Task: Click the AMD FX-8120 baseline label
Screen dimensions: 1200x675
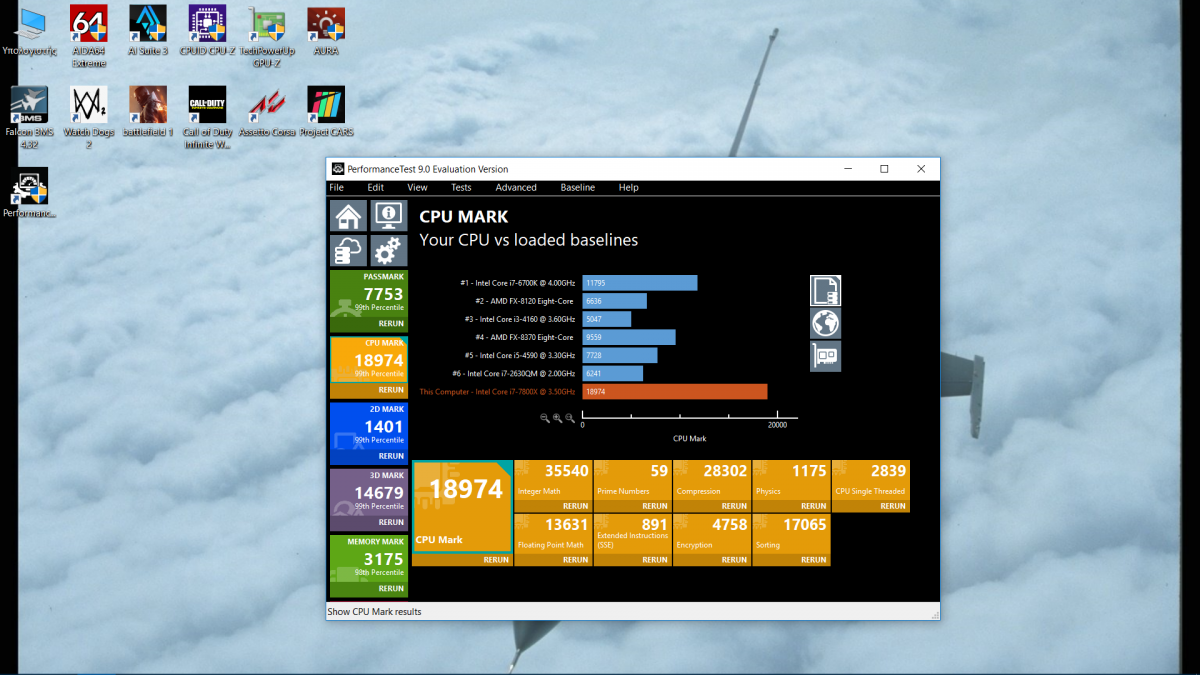Action: [524, 301]
